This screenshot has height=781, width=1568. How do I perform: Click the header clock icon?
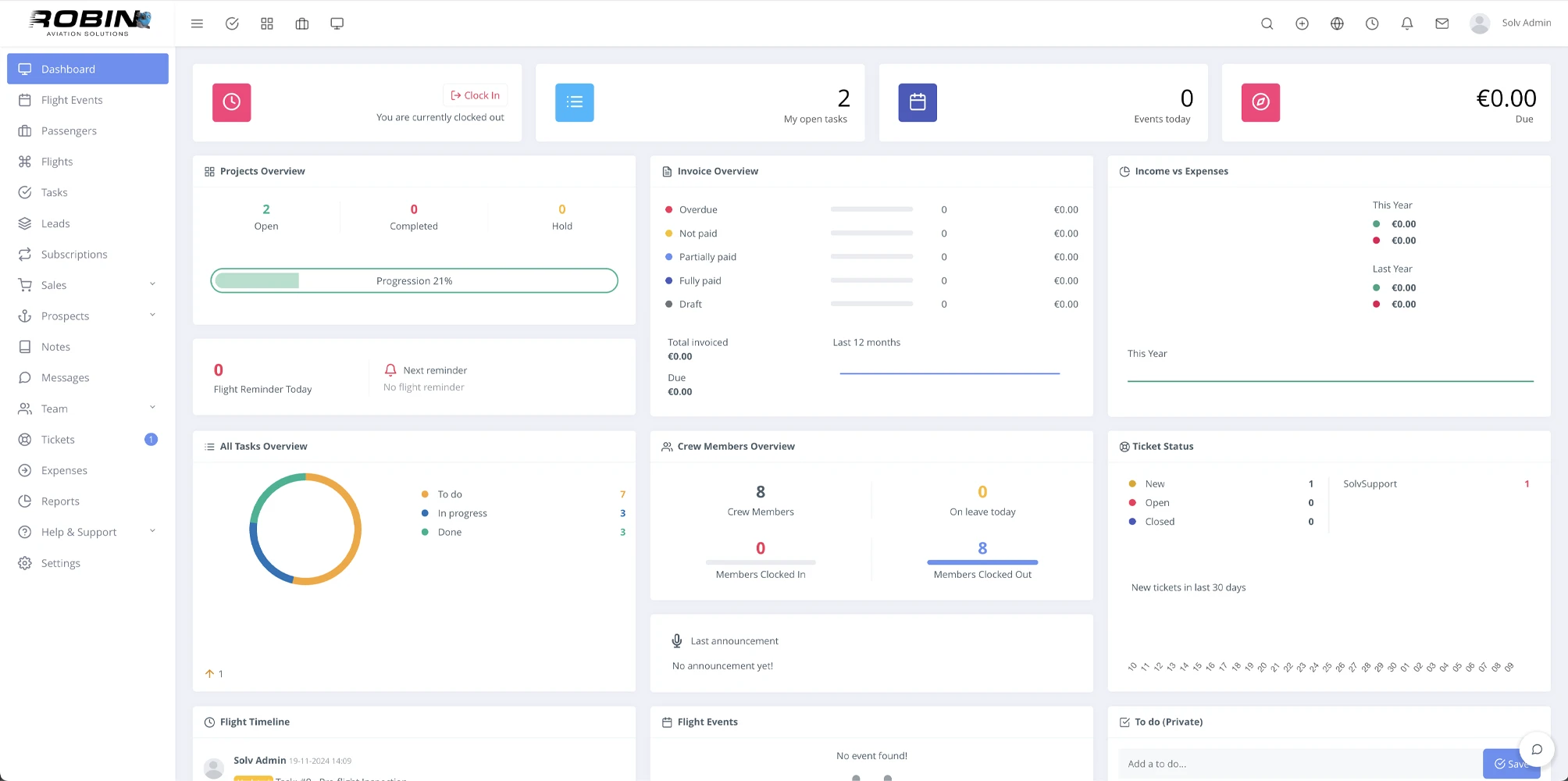[x=1372, y=23]
